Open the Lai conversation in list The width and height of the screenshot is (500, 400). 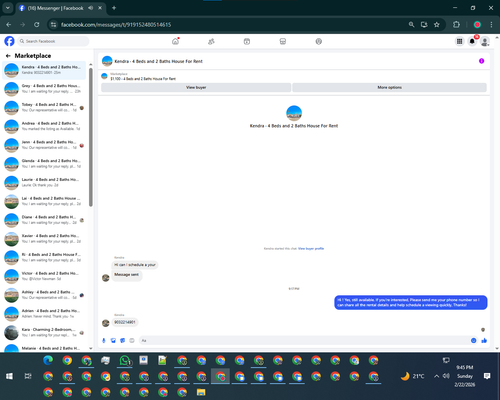coord(44,201)
